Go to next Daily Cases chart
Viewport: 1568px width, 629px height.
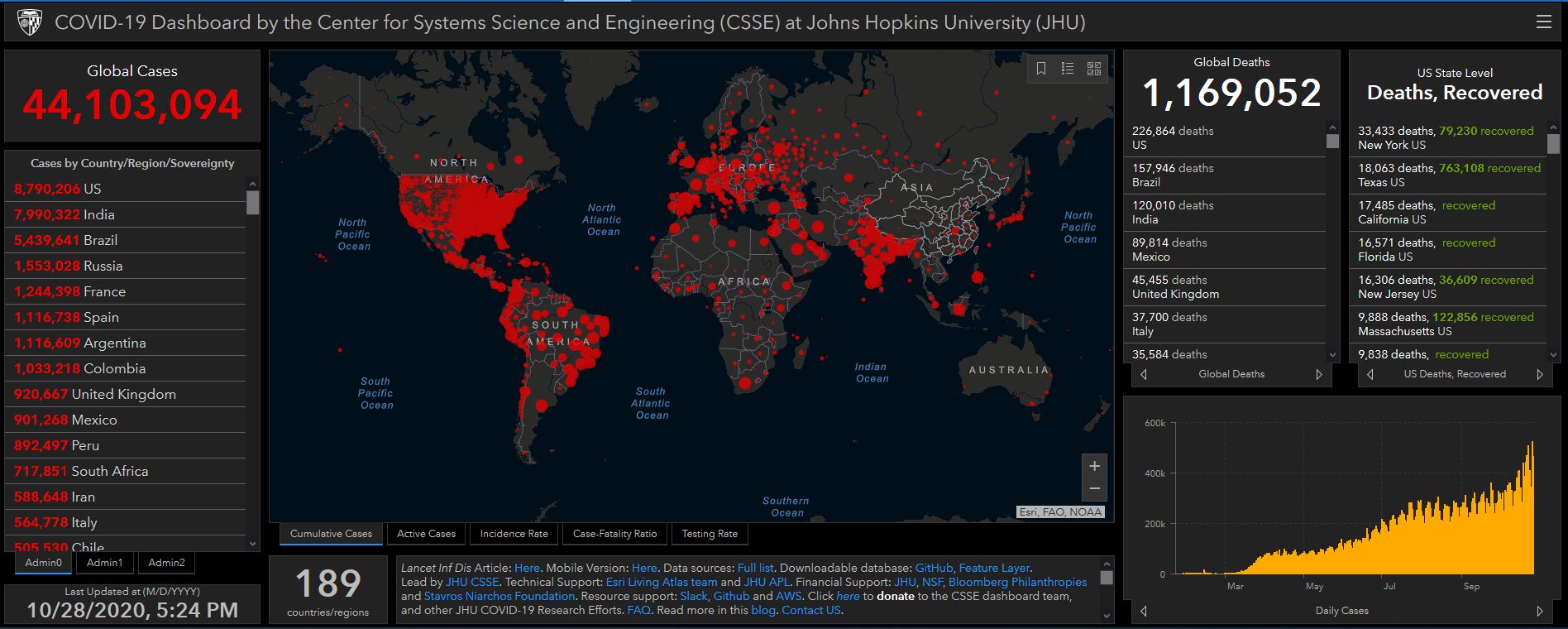1540,611
